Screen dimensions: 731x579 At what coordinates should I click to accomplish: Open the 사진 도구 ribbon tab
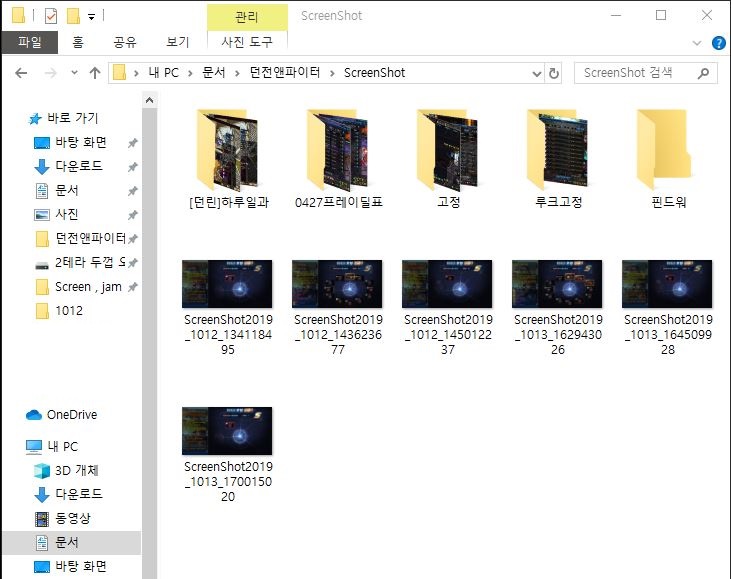click(247, 42)
